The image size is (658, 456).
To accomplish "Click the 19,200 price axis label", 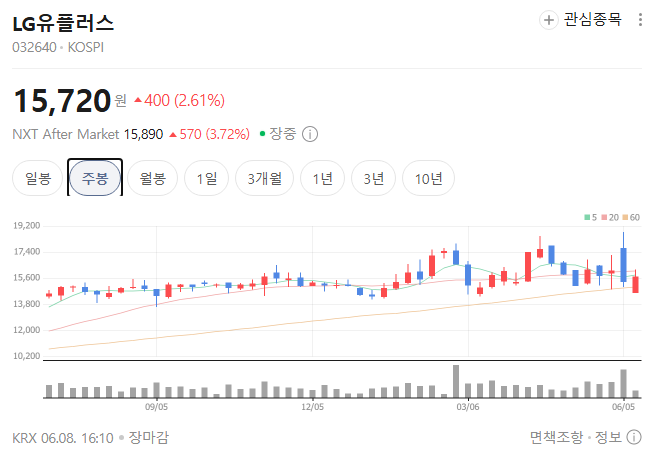I will coord(26,226).
